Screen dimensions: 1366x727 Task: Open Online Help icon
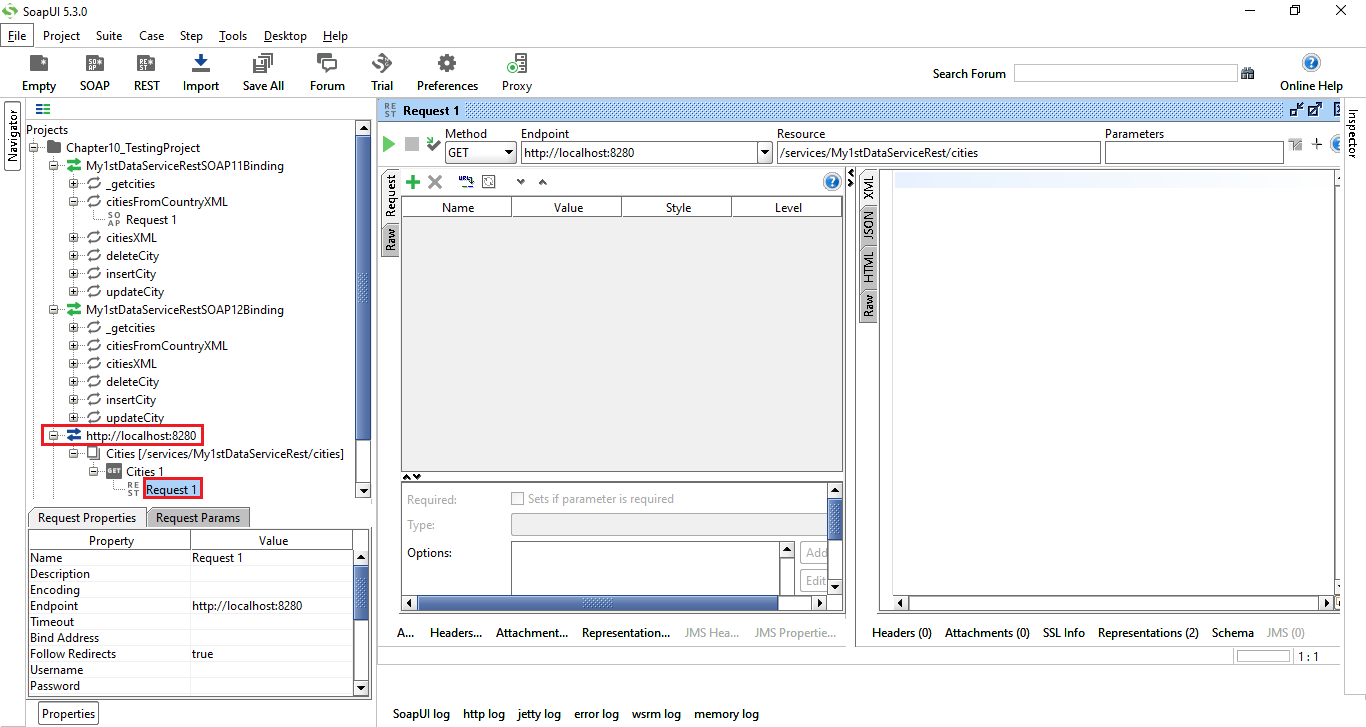click(1311, 63)
